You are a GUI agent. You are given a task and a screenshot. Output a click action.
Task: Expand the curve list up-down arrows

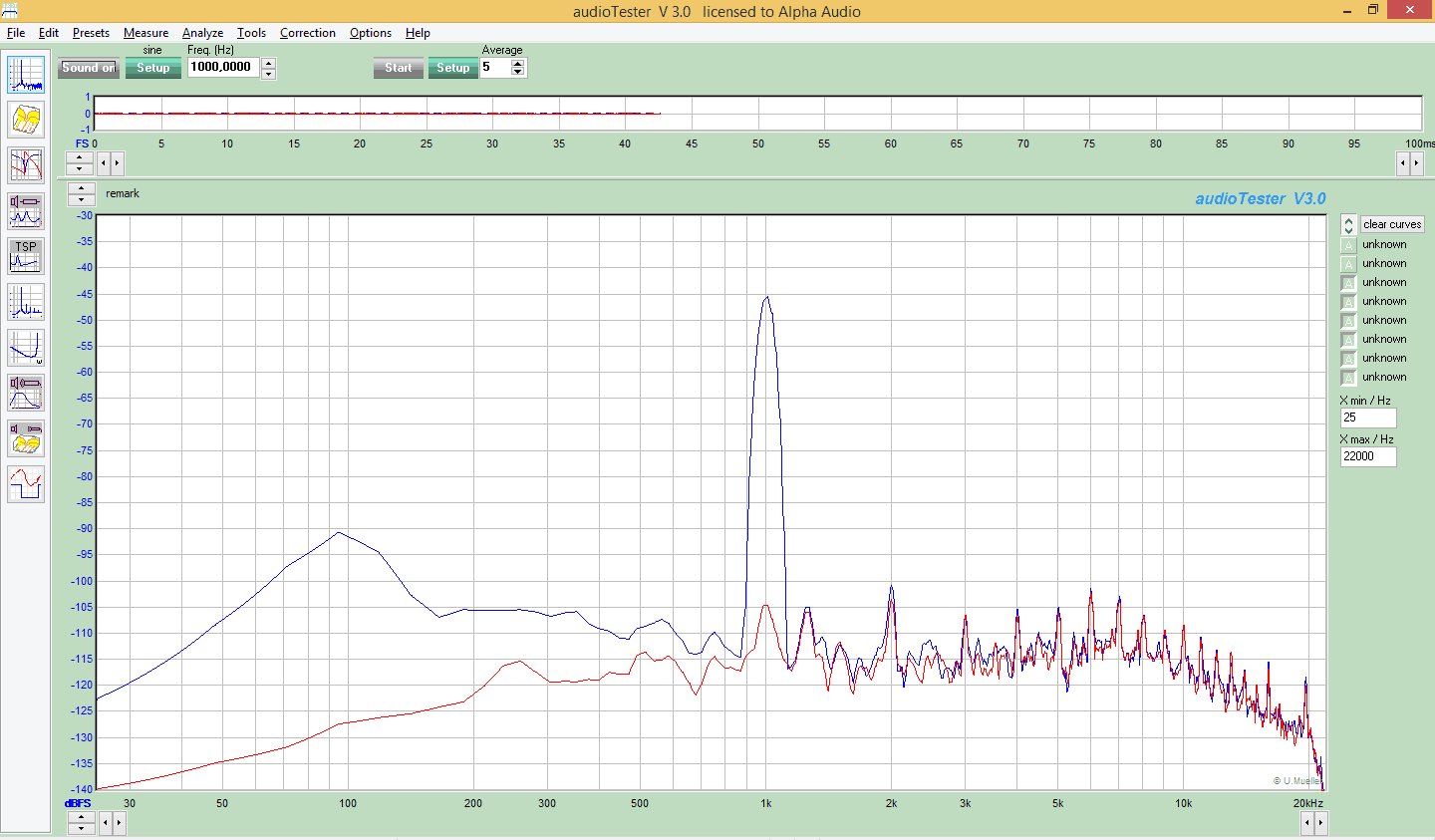coord(1348,225)
